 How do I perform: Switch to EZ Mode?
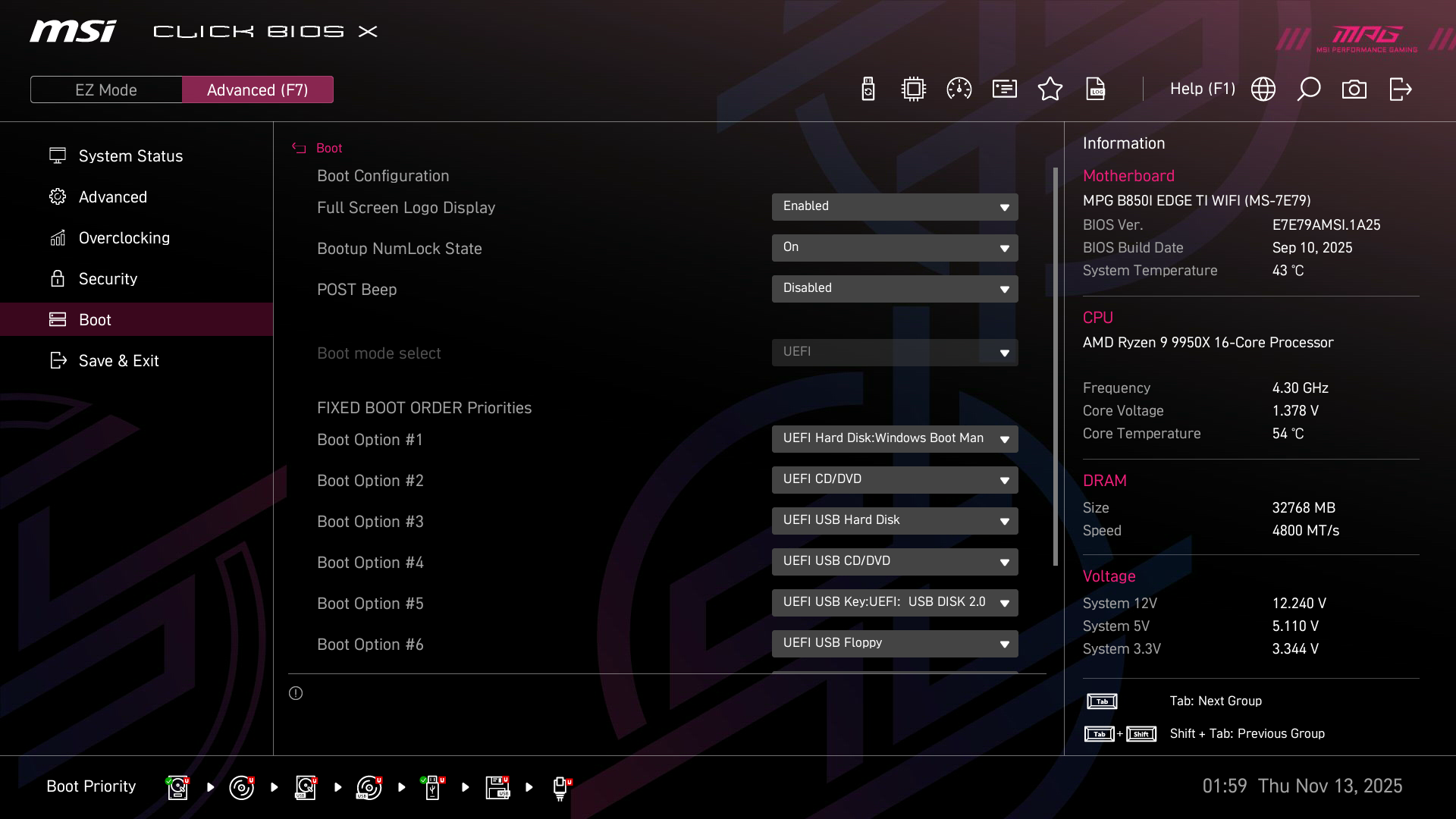tap(106, 89)
